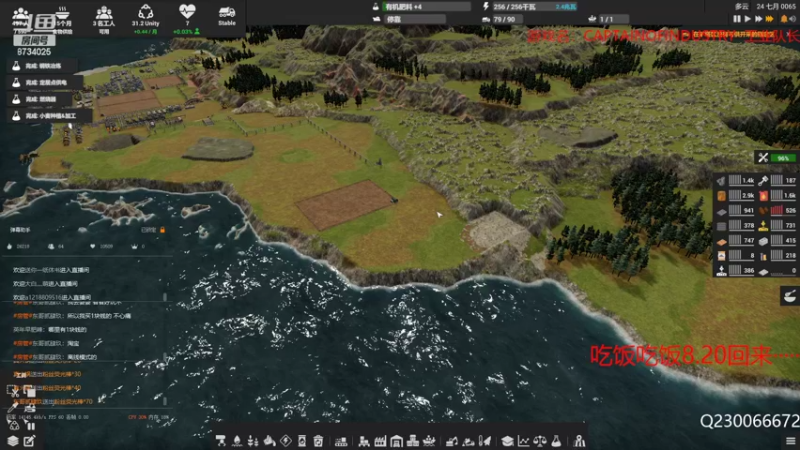
Task: Open factory buildings category
Action: [x=380, y=441]
